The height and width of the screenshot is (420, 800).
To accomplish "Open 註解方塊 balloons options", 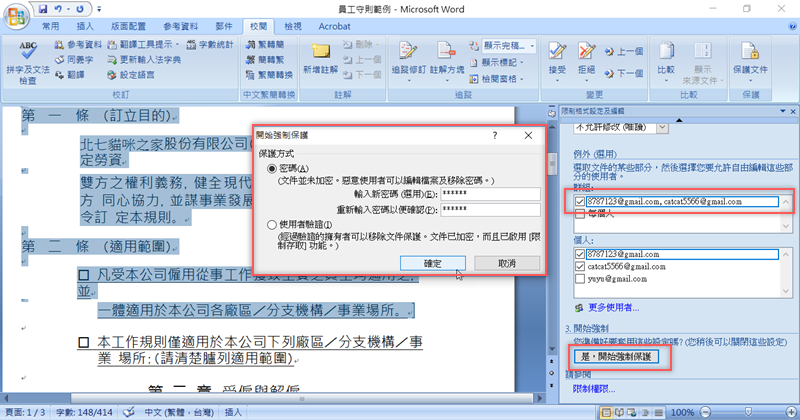I will click(446, 61).
